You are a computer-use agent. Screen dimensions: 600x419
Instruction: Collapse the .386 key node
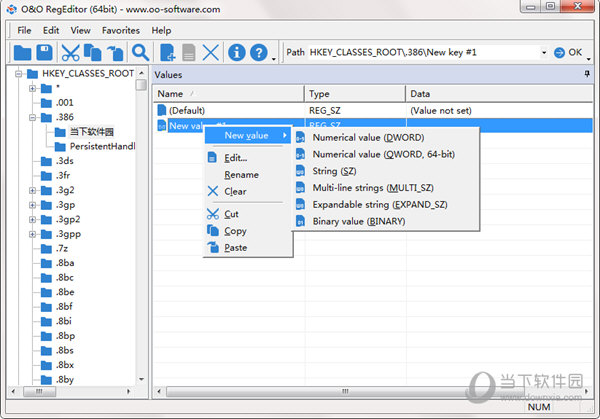33,117
